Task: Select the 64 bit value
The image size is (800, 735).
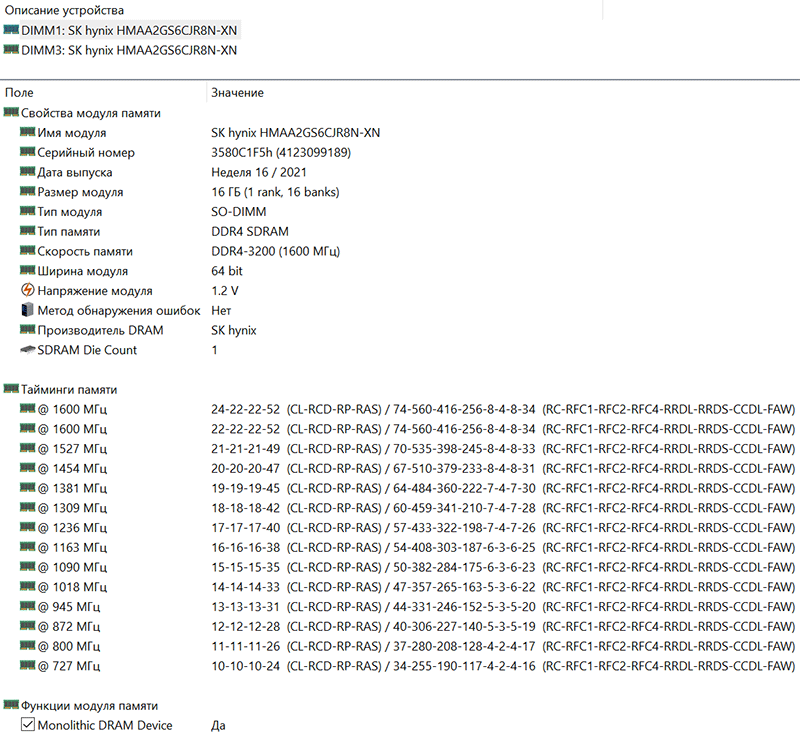Action: pos(227,271)
